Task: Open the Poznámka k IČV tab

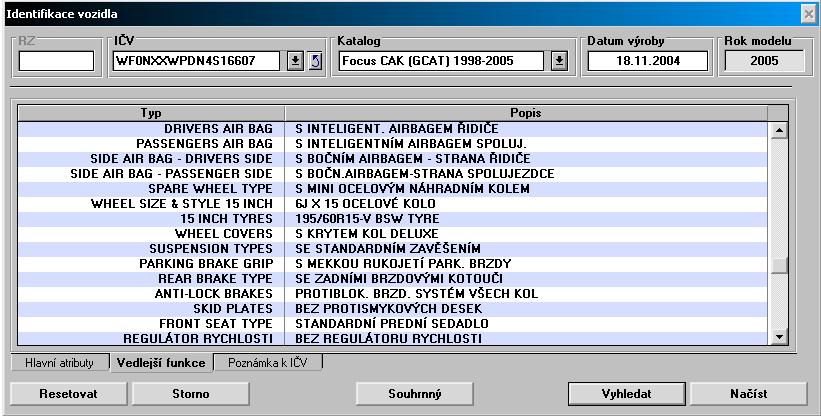Action: tap(269, 363)
